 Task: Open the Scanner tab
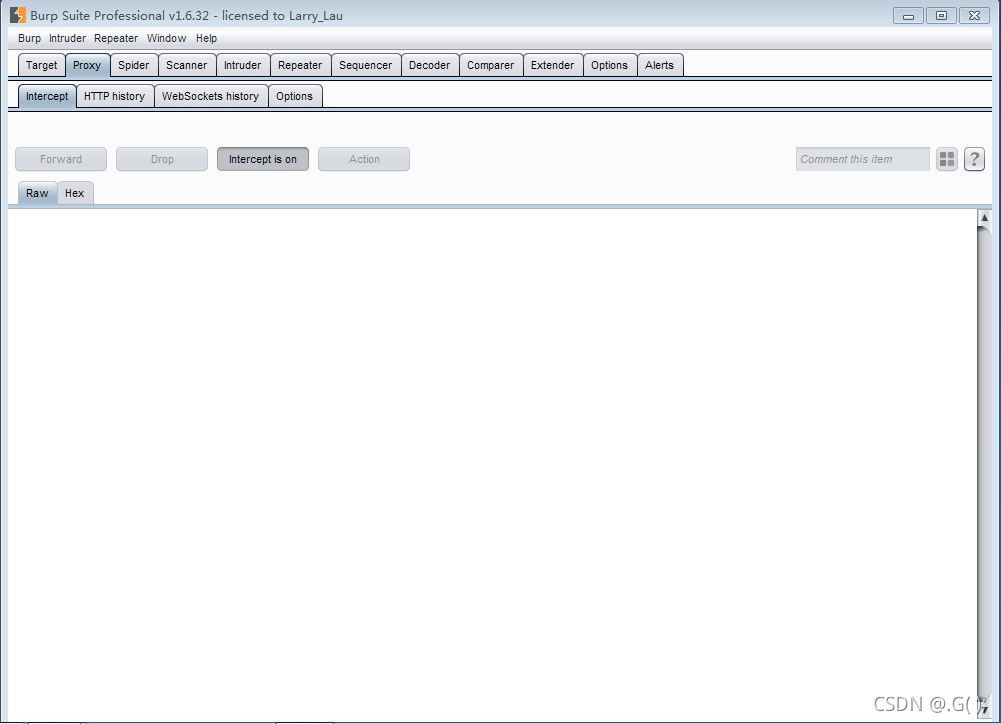(x=186, y=65)
